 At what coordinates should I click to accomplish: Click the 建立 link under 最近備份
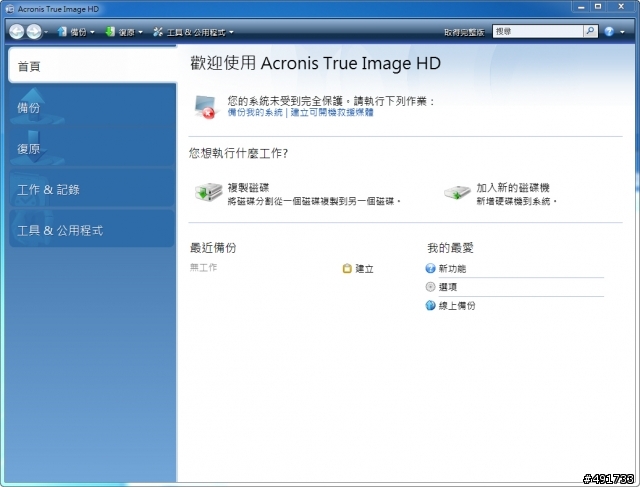[364, 269]
